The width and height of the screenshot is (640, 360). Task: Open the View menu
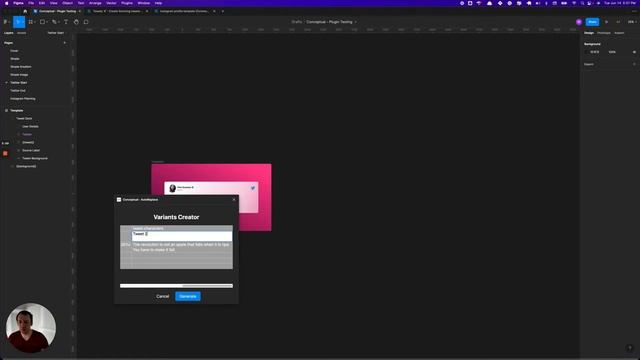point(53,3)
